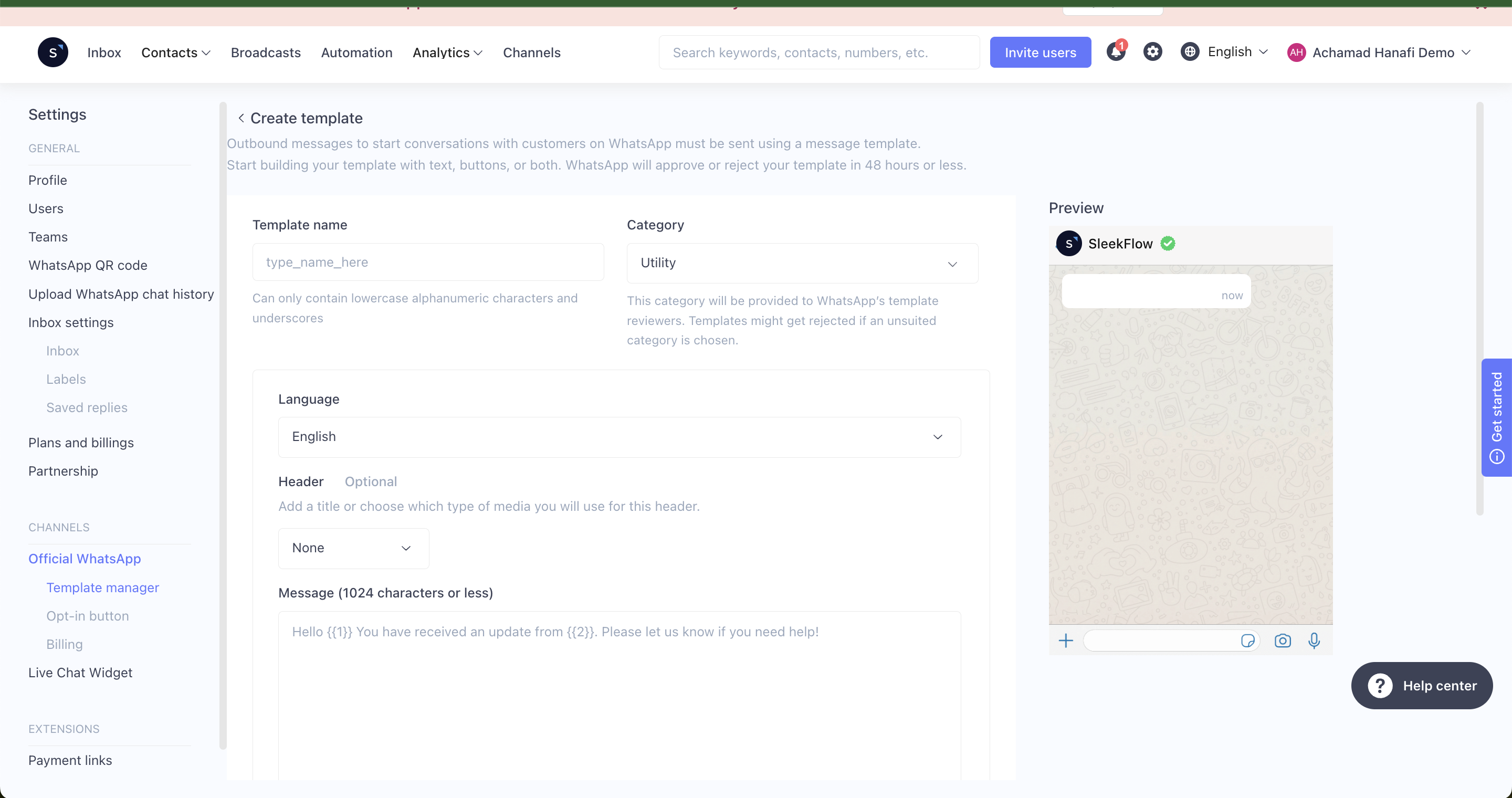Open Partnership settings
This screenshot has width=1512, height=798.
point(63,470)
